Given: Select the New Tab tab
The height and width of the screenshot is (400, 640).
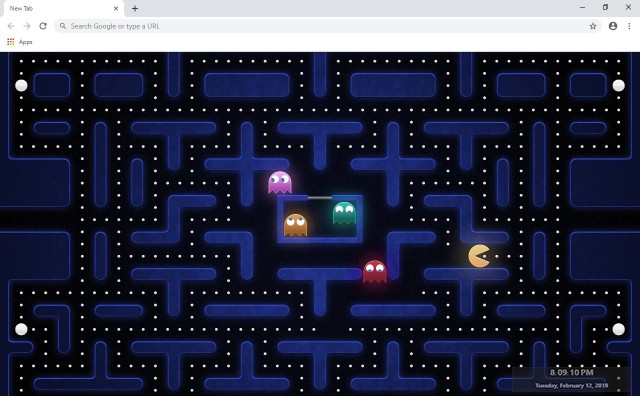Looking at the screenshot, I should (64, 8).
